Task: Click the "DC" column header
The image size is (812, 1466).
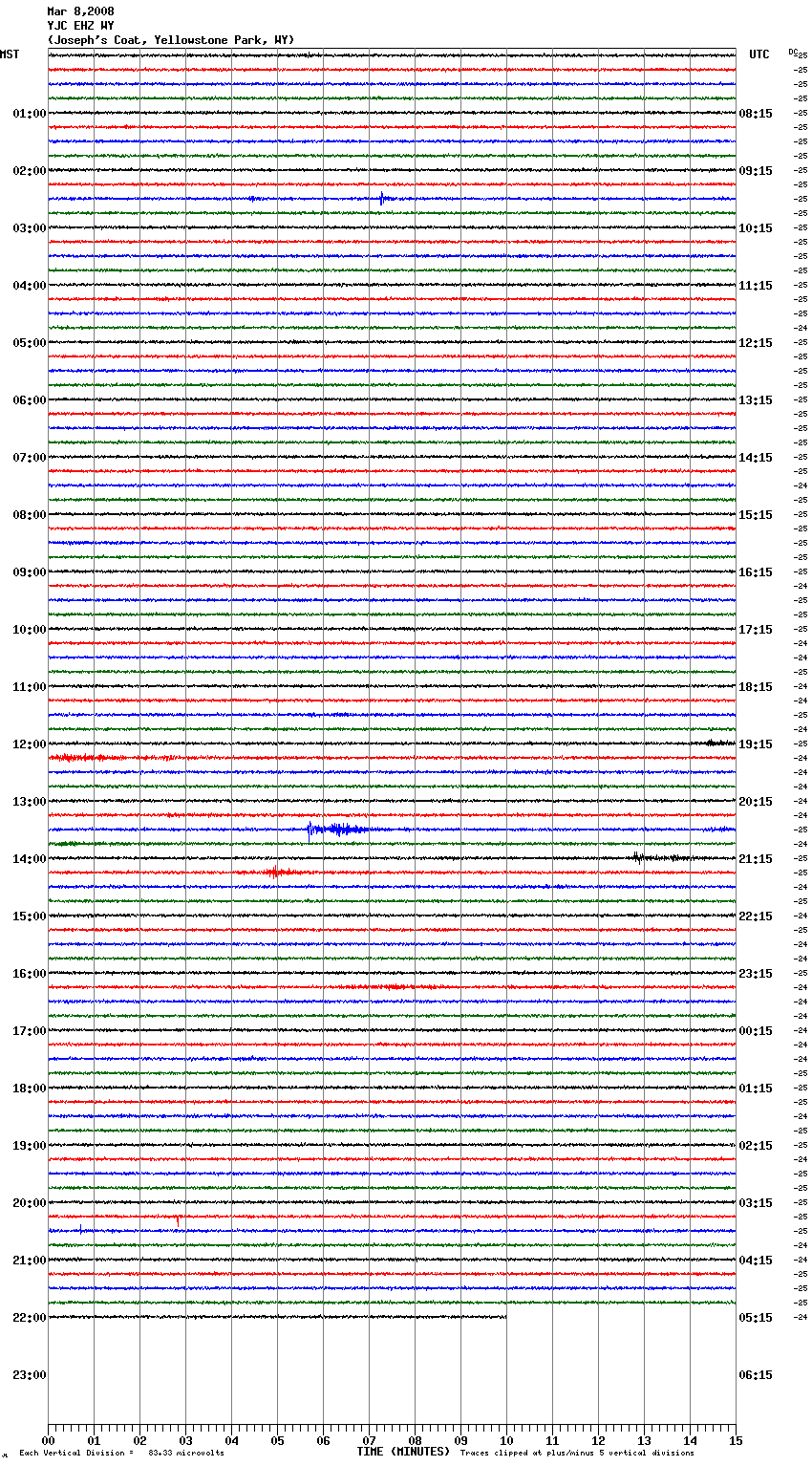Action: click(x=793, y=52)
